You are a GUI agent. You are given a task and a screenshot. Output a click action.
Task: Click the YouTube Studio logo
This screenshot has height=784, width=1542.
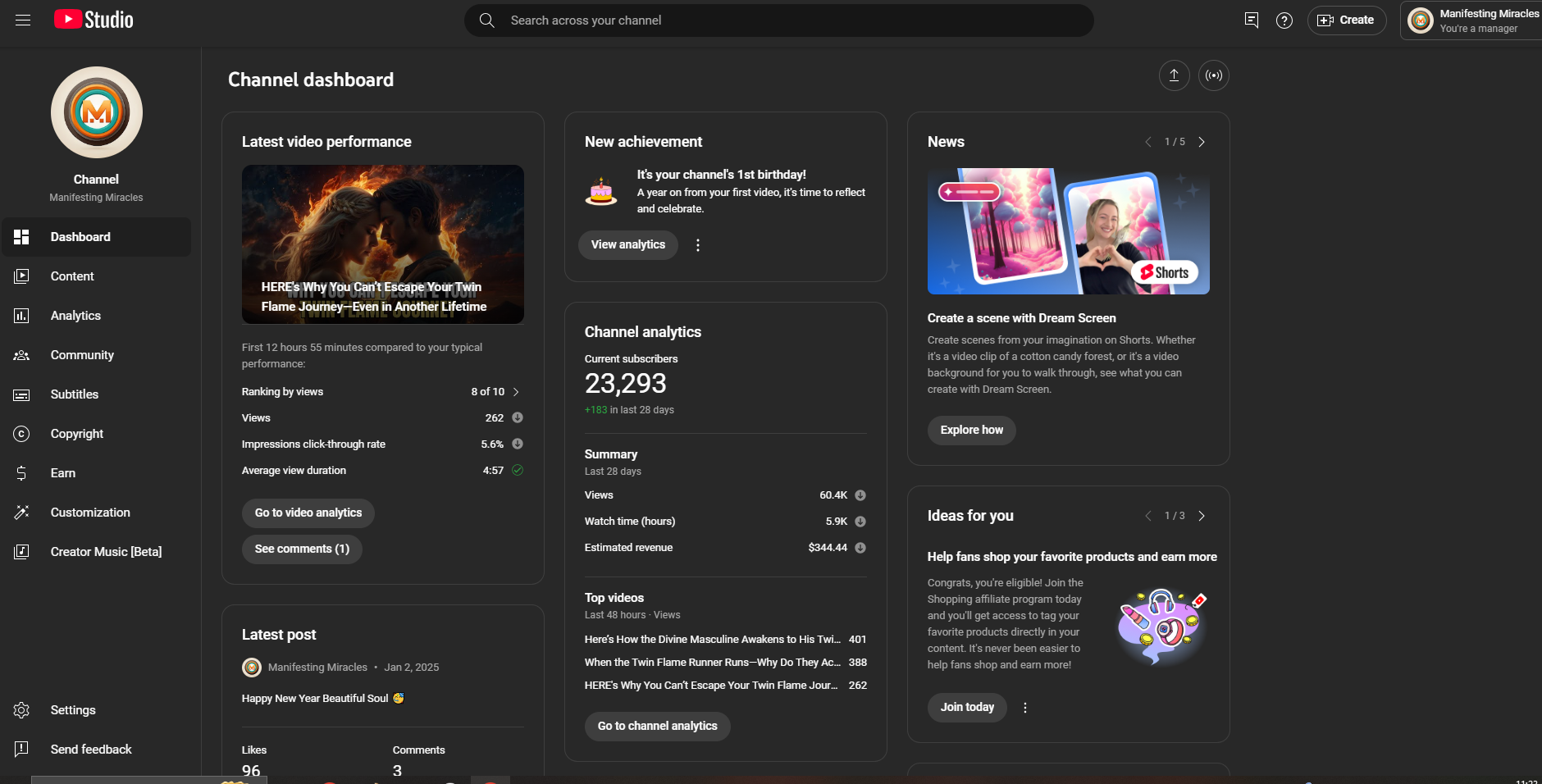click(94, 20)
